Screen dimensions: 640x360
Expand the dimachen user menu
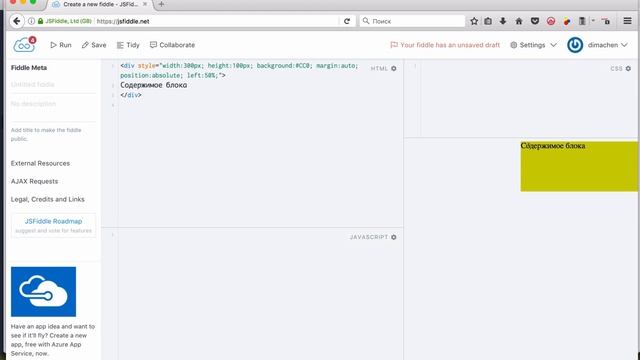point(607,45)
